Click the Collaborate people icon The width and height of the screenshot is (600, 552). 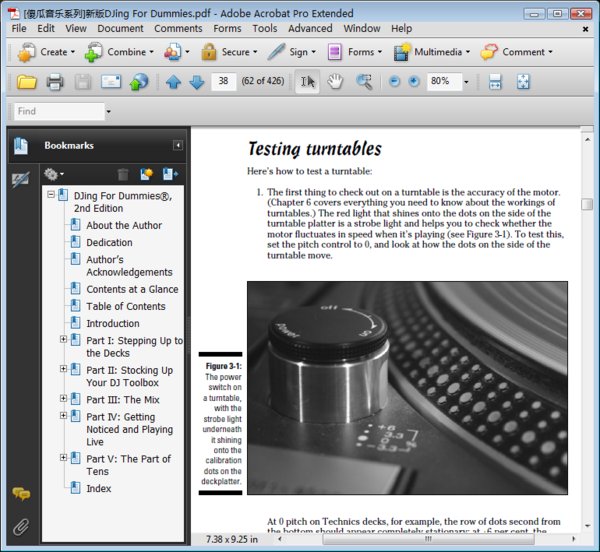coord(173,52)
